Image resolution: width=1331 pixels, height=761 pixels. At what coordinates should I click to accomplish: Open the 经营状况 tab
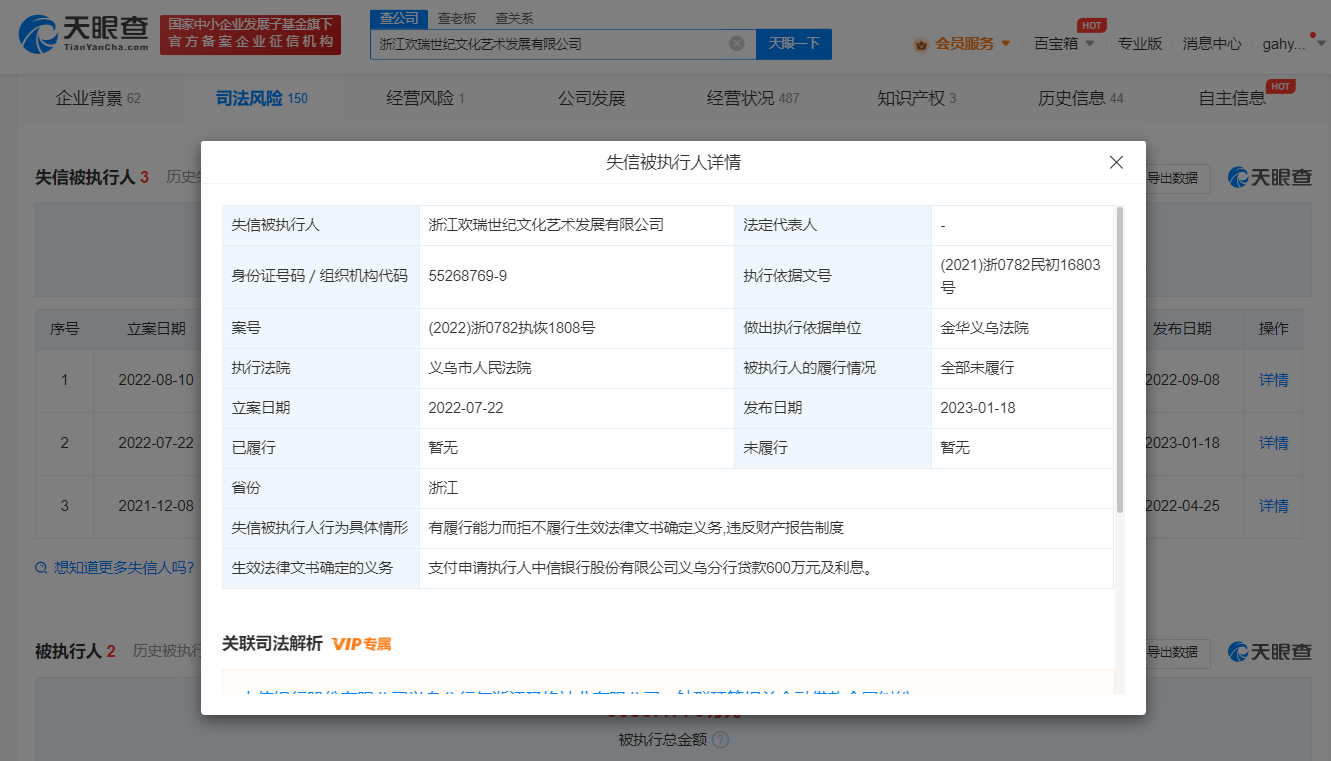[752, 98]
